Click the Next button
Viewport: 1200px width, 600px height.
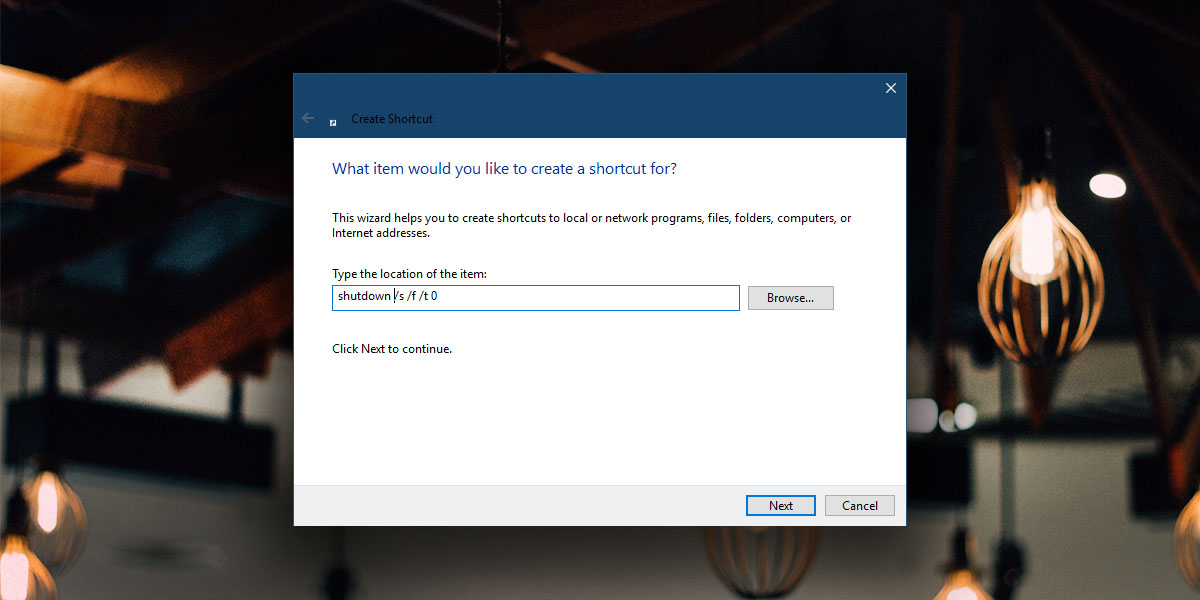(x=781, y=506)
